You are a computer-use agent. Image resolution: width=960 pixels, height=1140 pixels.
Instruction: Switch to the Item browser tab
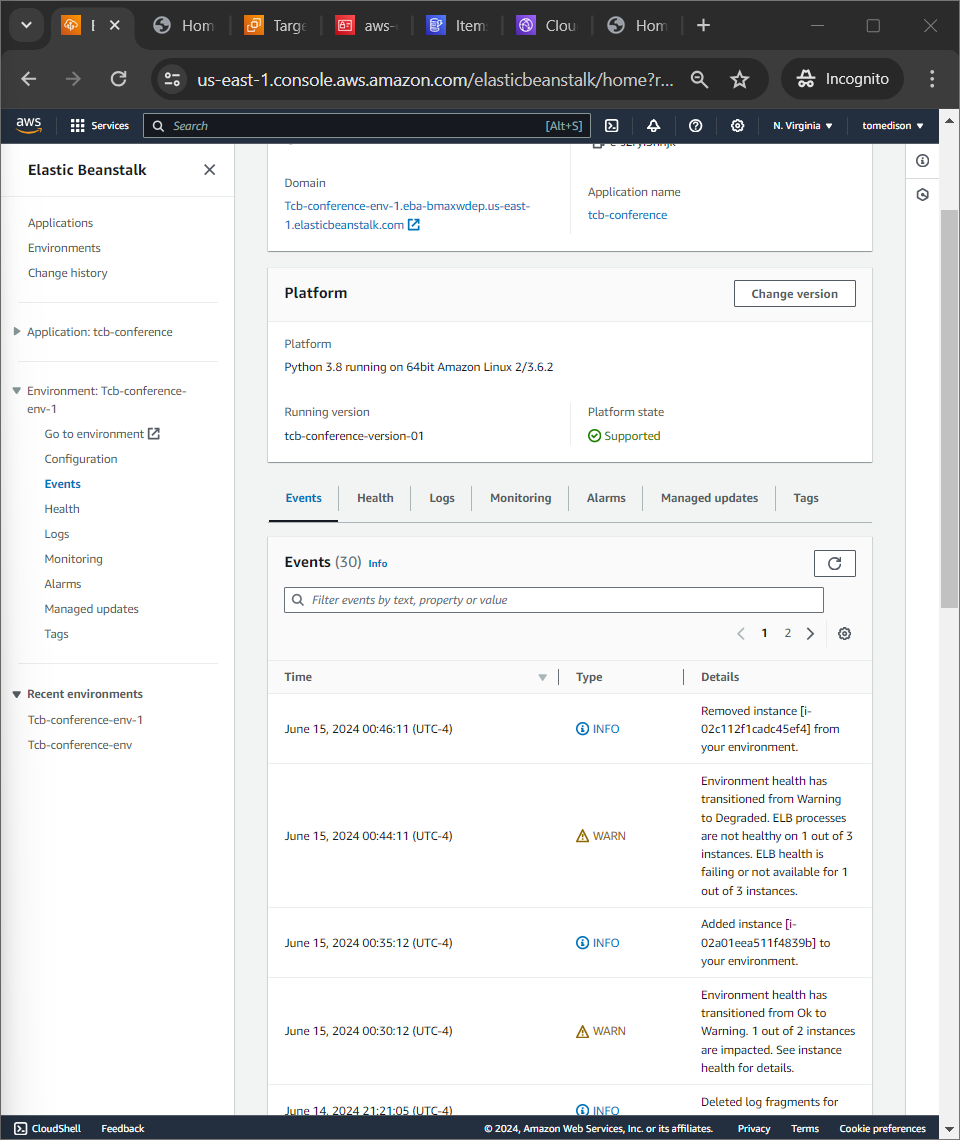point(457,25)
